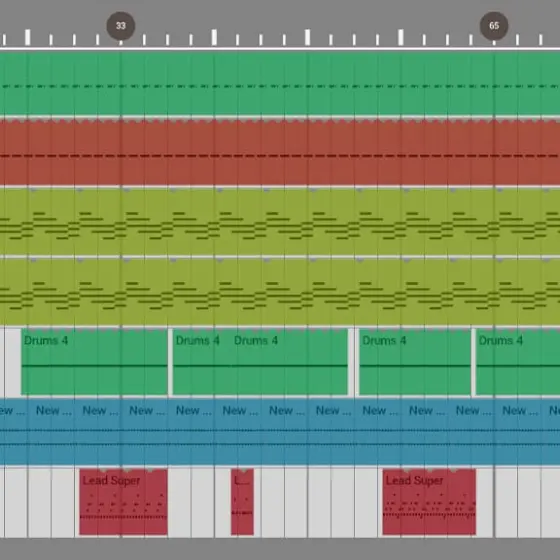Select the upper olive arpeggio track

280,222
